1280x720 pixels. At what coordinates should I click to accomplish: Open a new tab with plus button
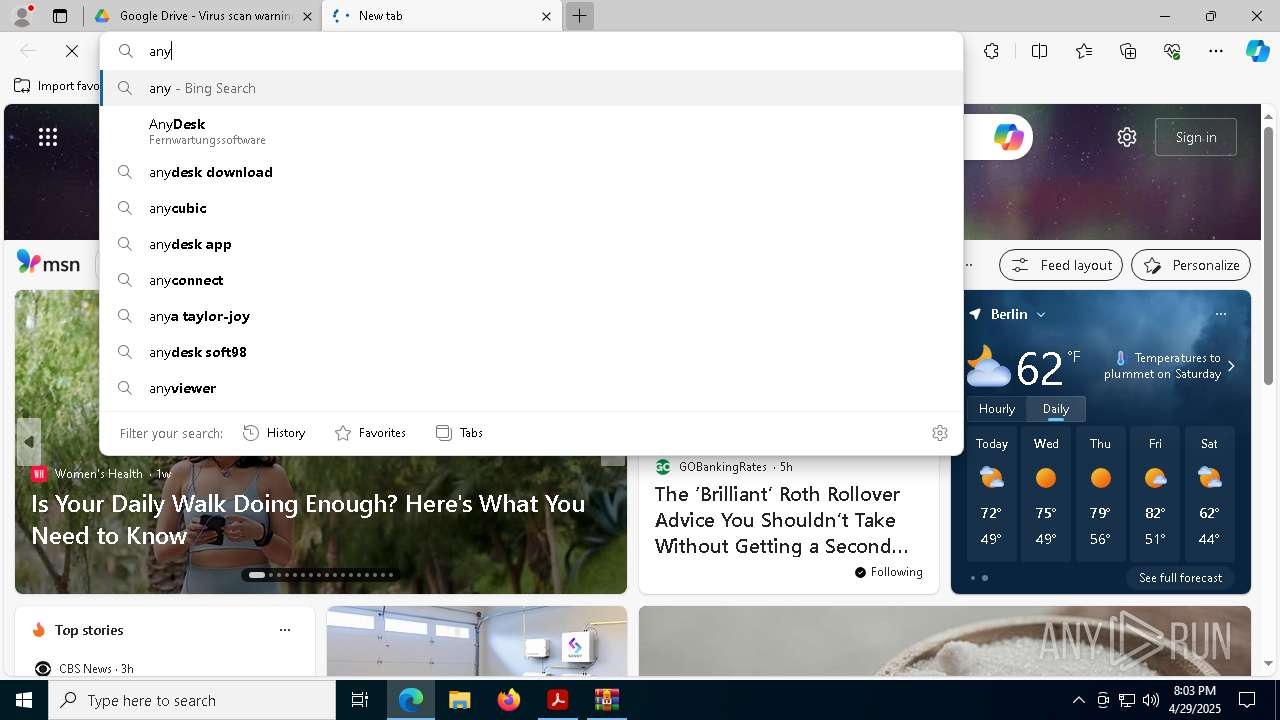point(579,16)
